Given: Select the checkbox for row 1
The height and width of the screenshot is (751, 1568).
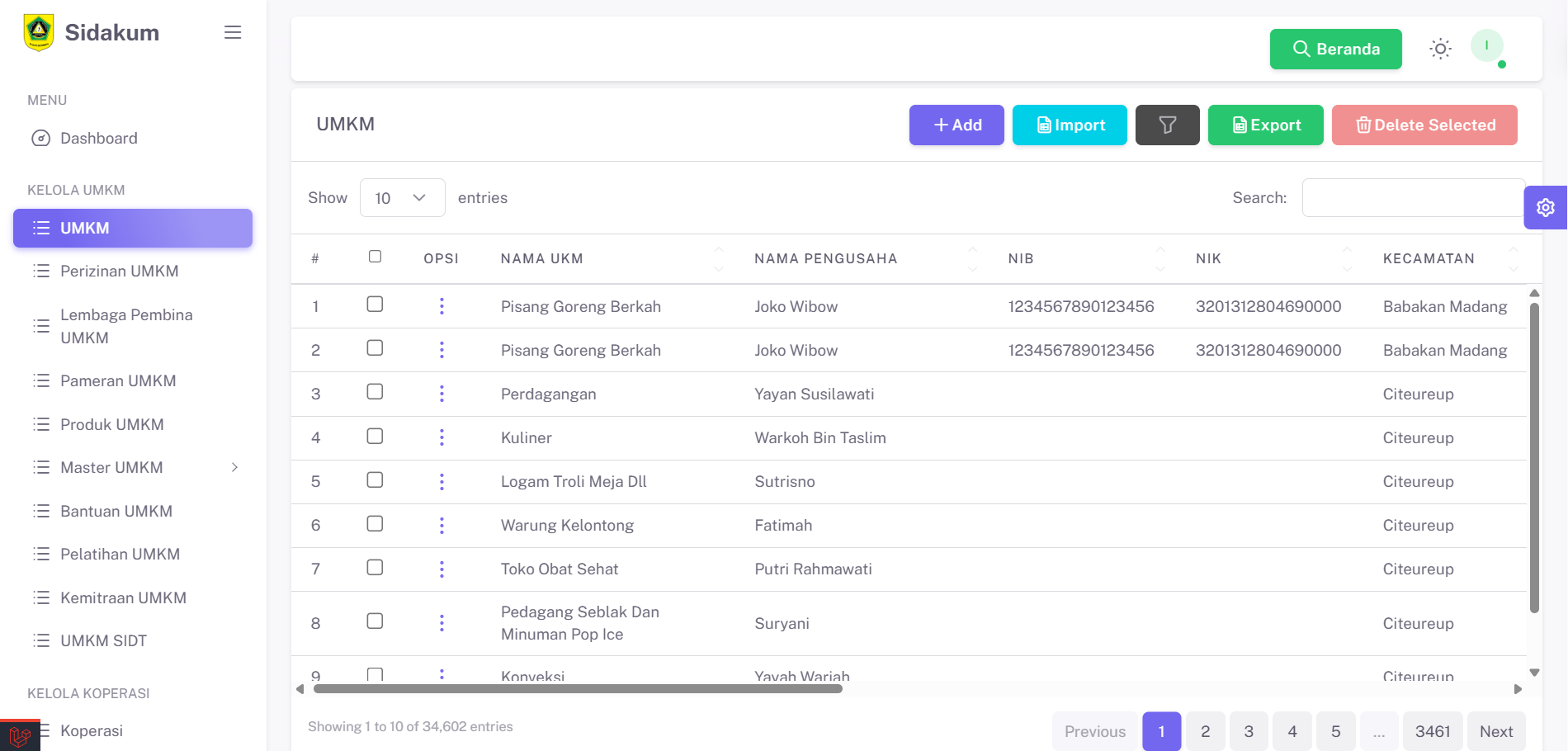Looking at the screenshot, I should (x=375, y=305).
